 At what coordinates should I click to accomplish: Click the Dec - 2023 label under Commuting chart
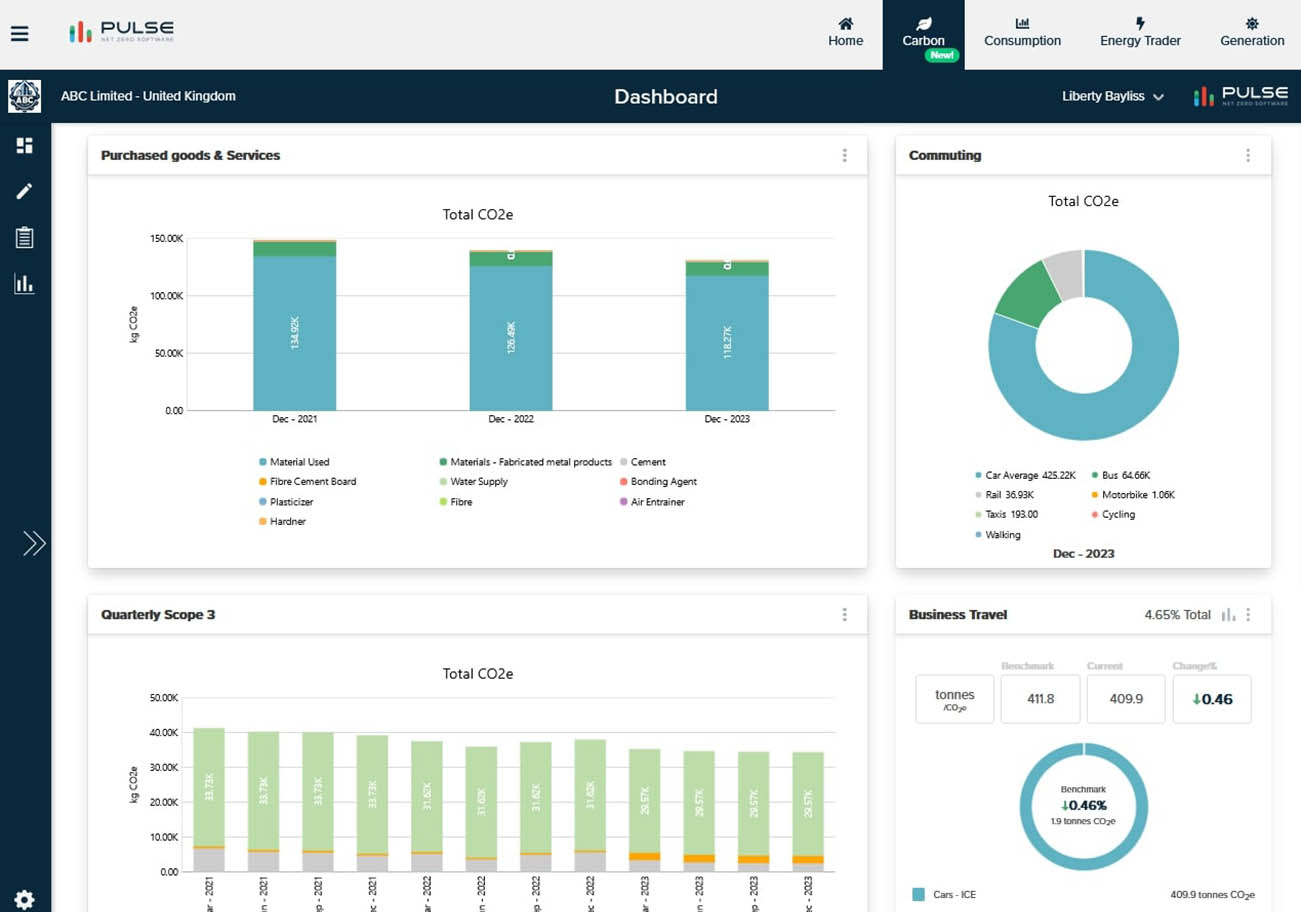point(1084,553)
